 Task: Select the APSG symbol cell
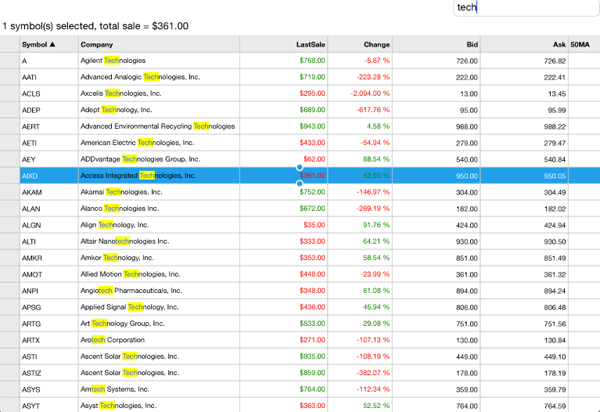click(49, 308)
